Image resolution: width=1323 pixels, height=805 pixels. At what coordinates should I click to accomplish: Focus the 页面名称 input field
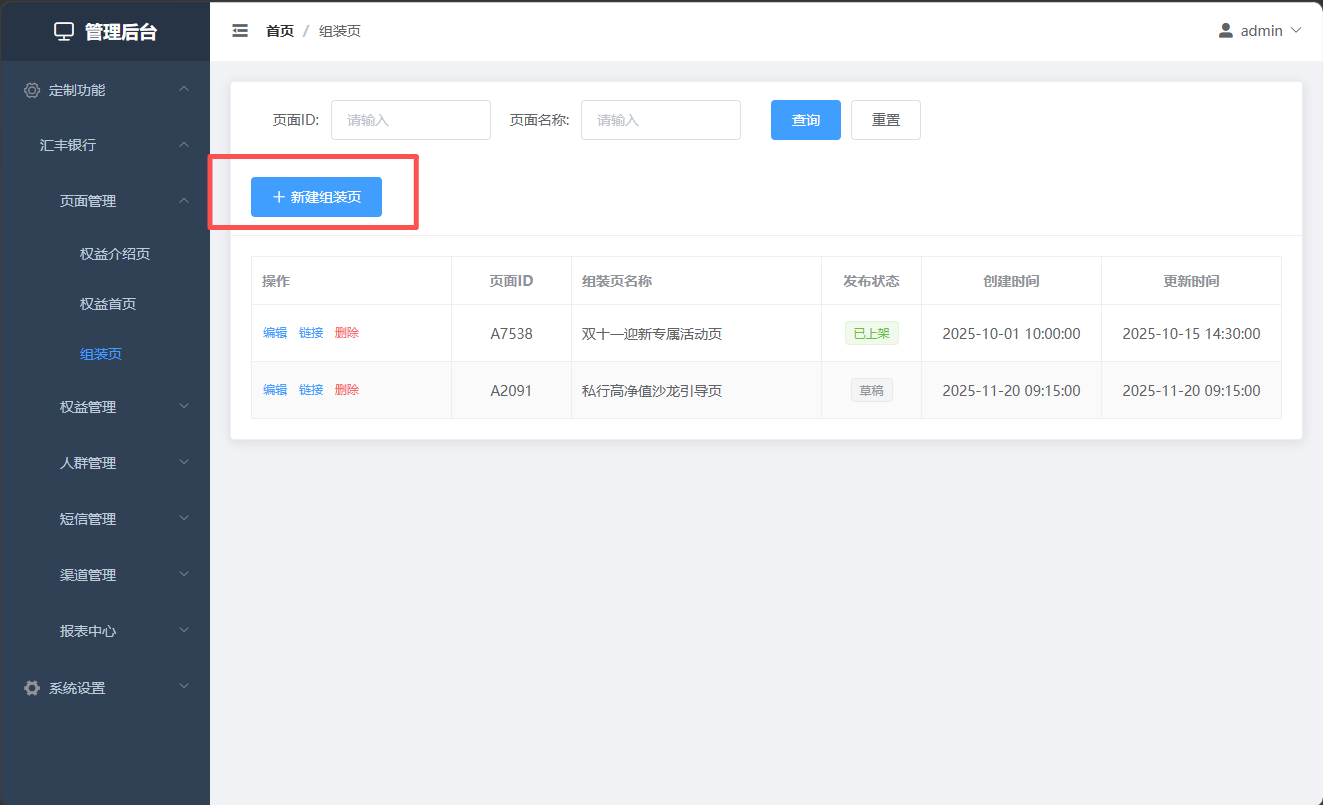(661, 120)
